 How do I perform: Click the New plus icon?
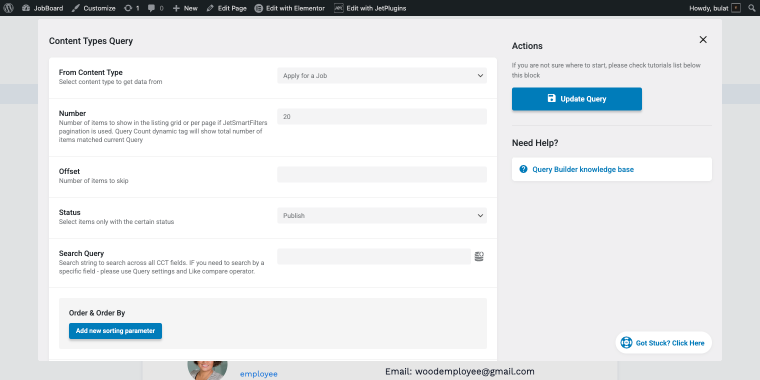[x=176, y=8]
